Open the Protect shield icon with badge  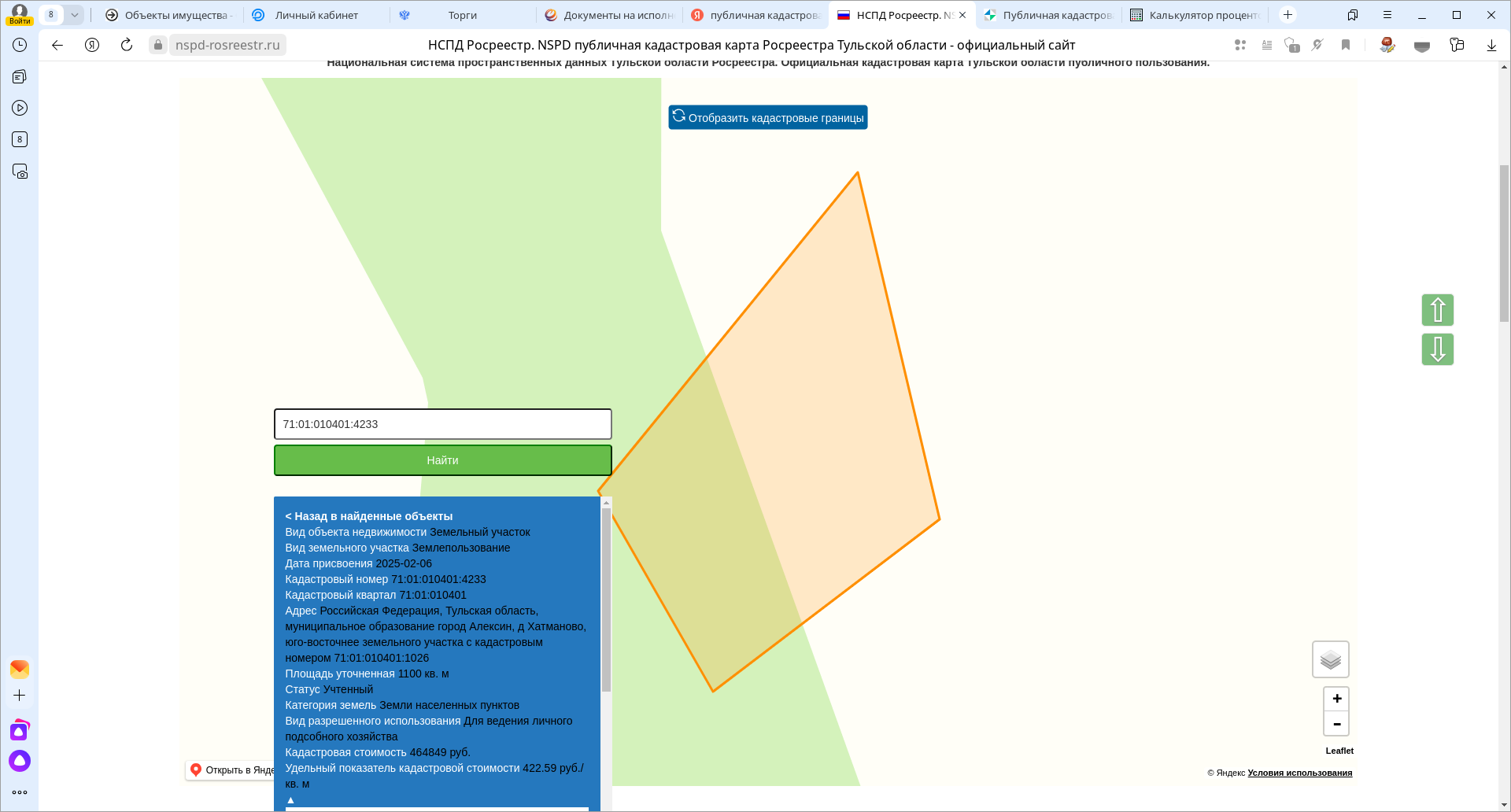(x=1292, y=45)
